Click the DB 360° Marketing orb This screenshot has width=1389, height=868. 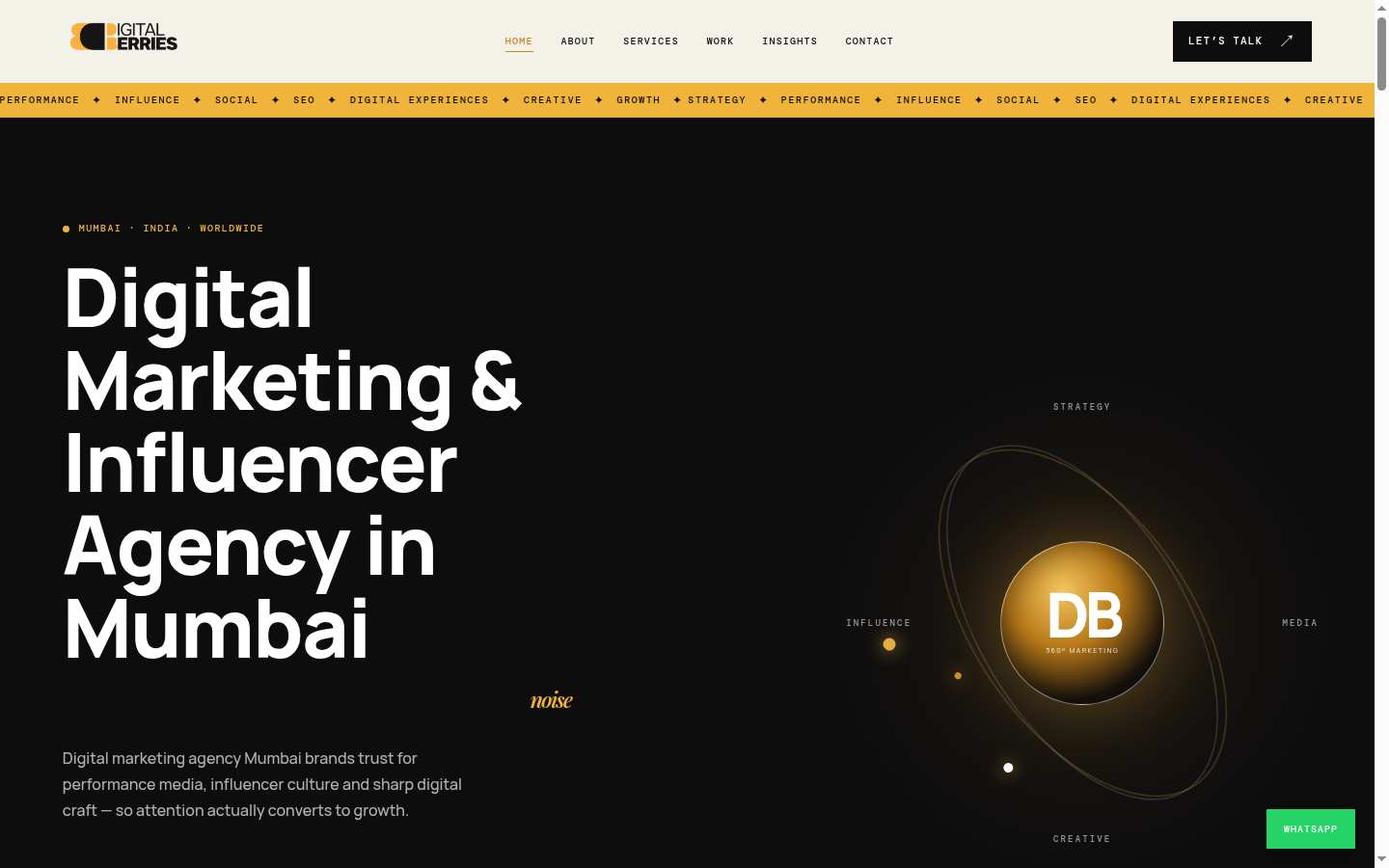coord(1082,623)
